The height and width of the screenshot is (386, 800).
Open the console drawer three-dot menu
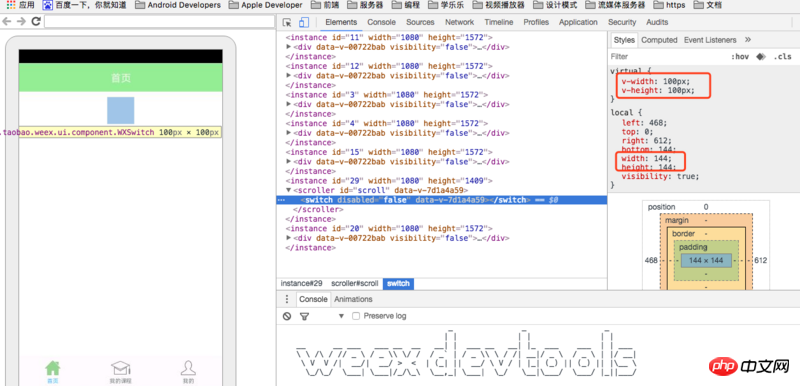(287, 299)
